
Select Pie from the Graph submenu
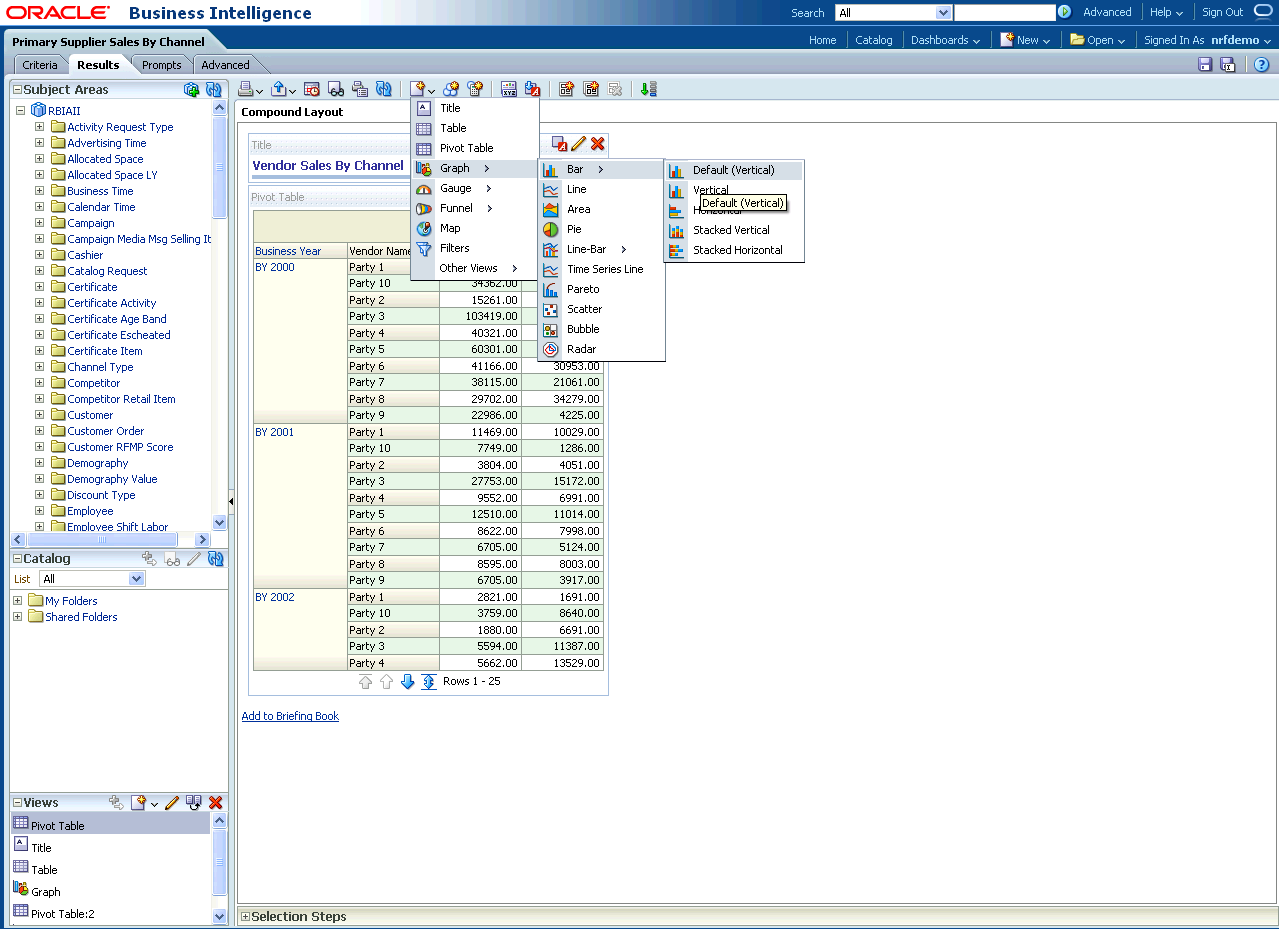click(574, 229)
